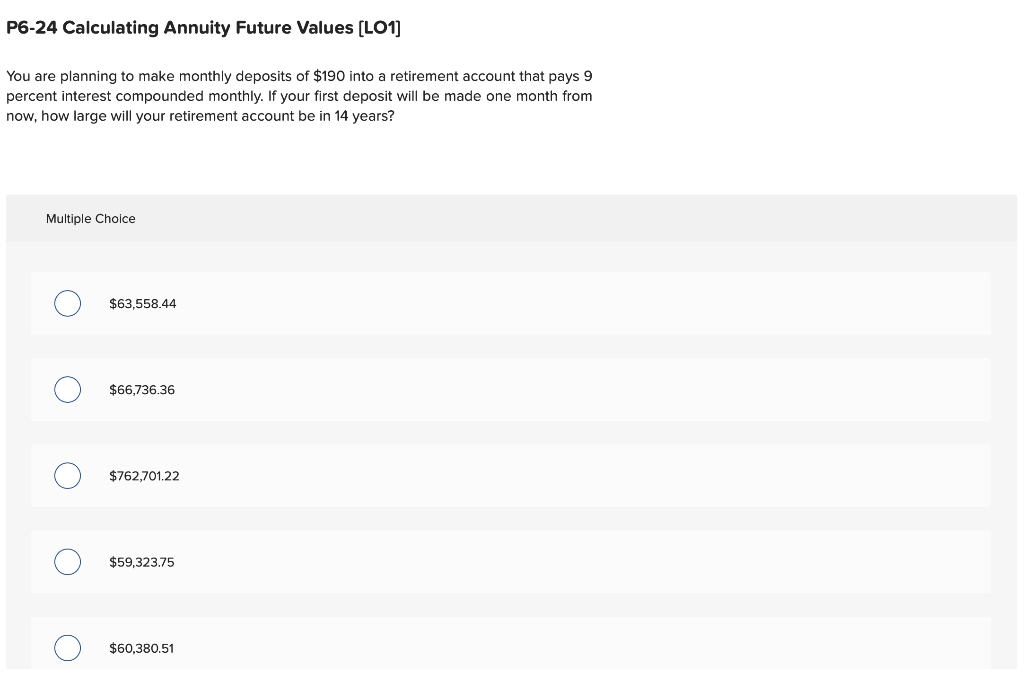The image size is (1024, 683).
Task: Choose the fourth answer option row
Action: click(x=511, y=561)
